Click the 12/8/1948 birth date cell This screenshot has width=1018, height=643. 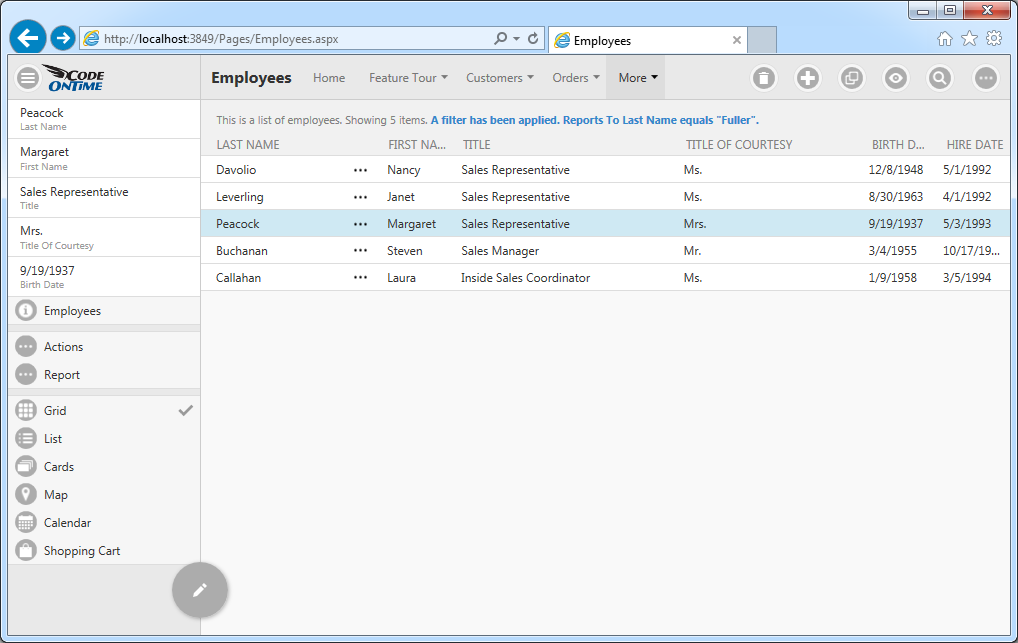895,170
